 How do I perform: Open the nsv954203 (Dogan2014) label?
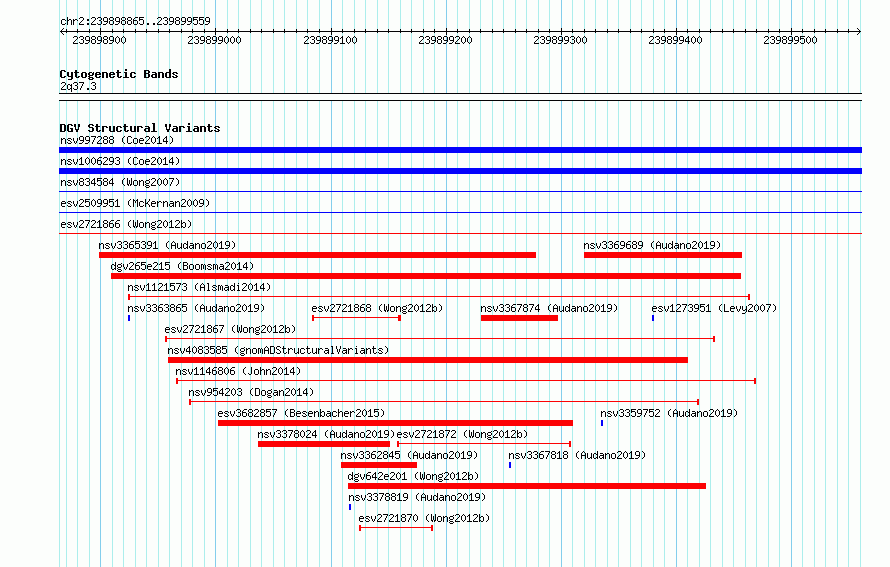[x=251, y=392]
